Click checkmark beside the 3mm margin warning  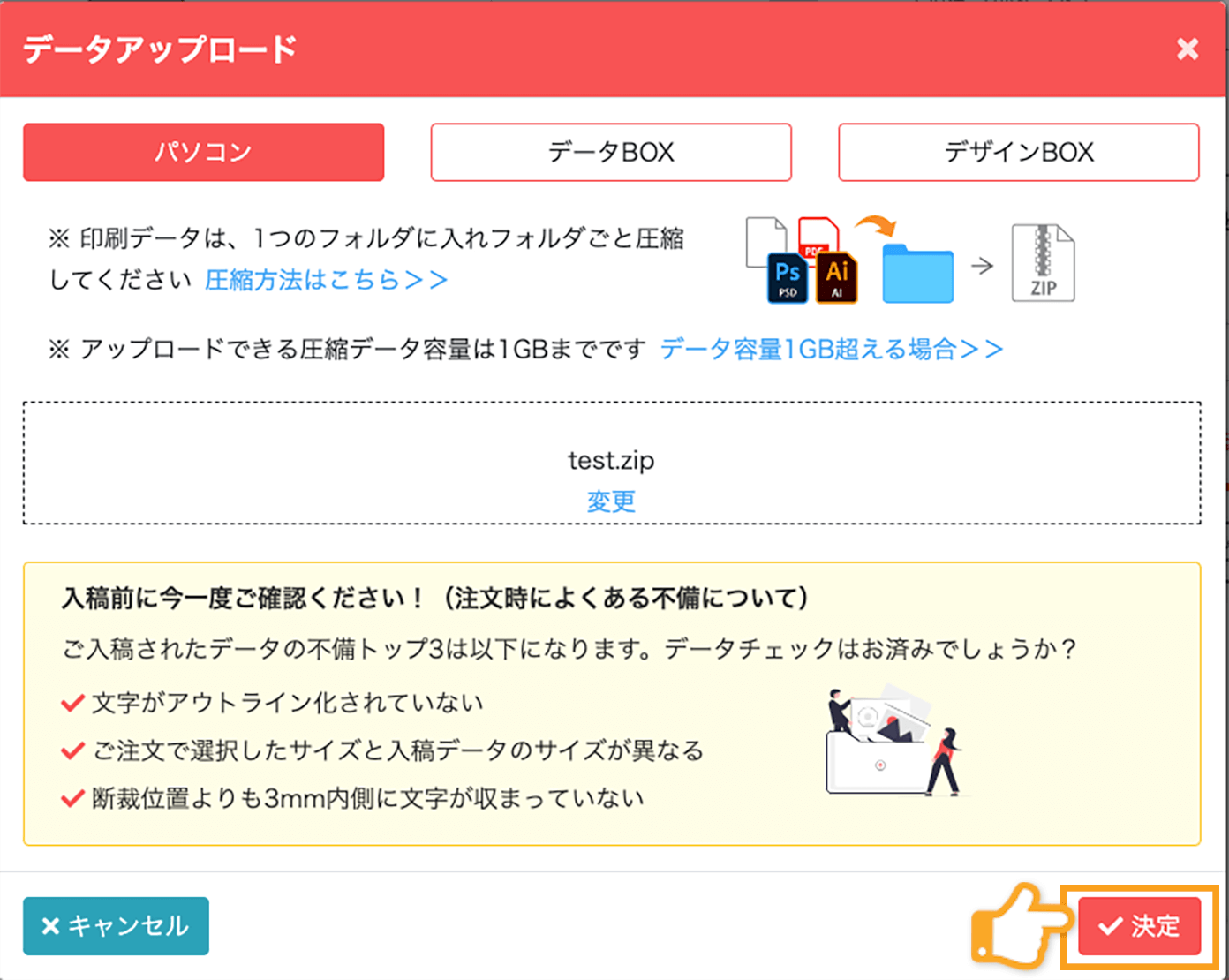point(72,797)
